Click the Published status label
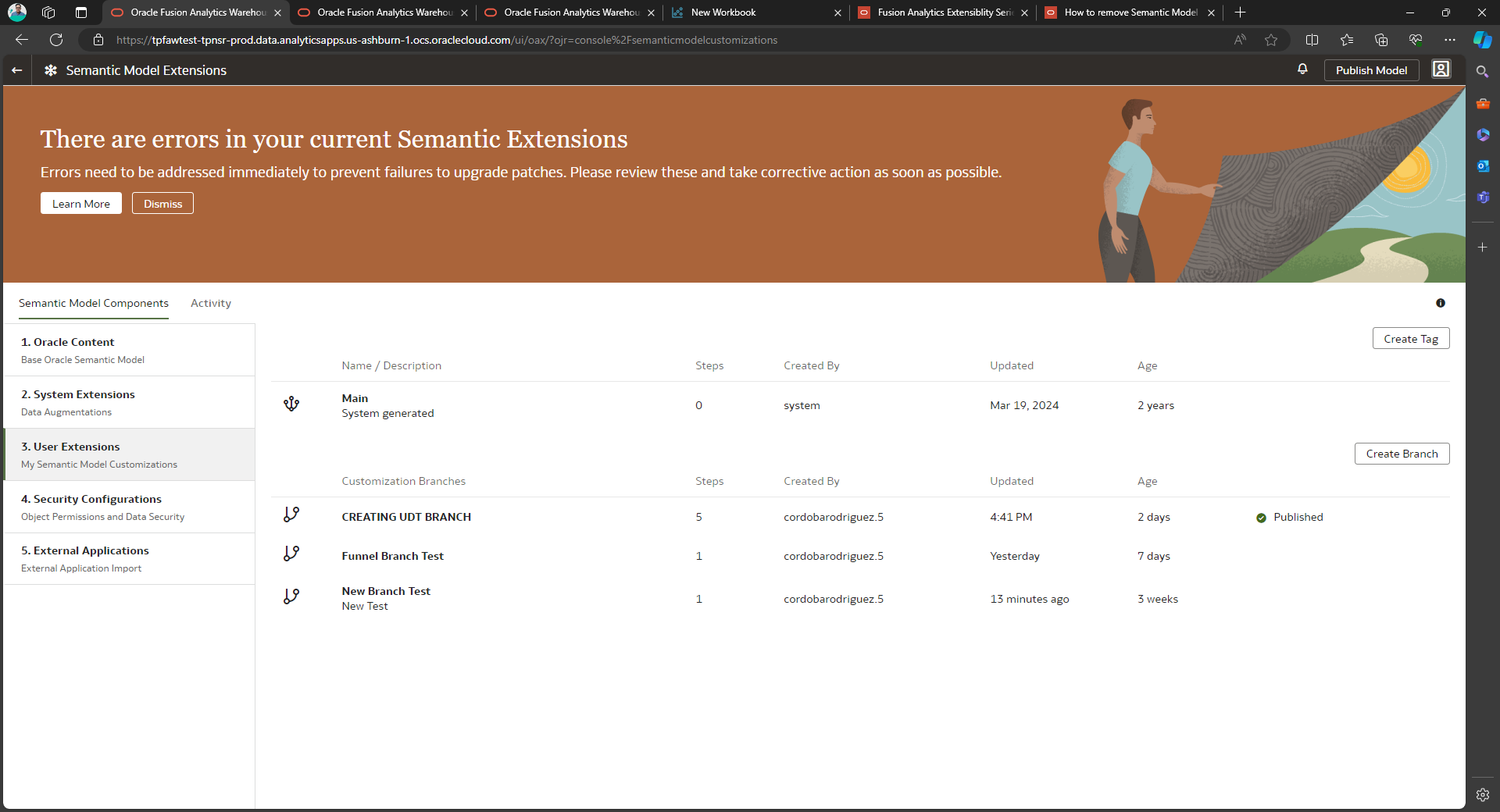The image size is (1500, 812). pos(1298,517)
